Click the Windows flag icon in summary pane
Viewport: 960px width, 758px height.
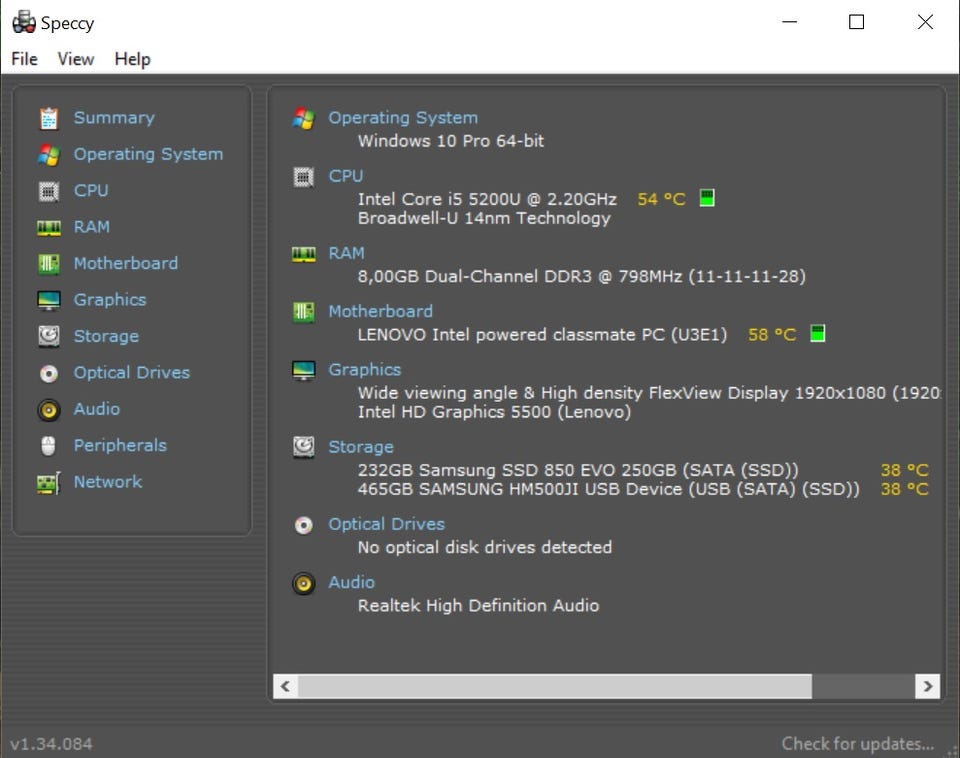click(304, 118)
